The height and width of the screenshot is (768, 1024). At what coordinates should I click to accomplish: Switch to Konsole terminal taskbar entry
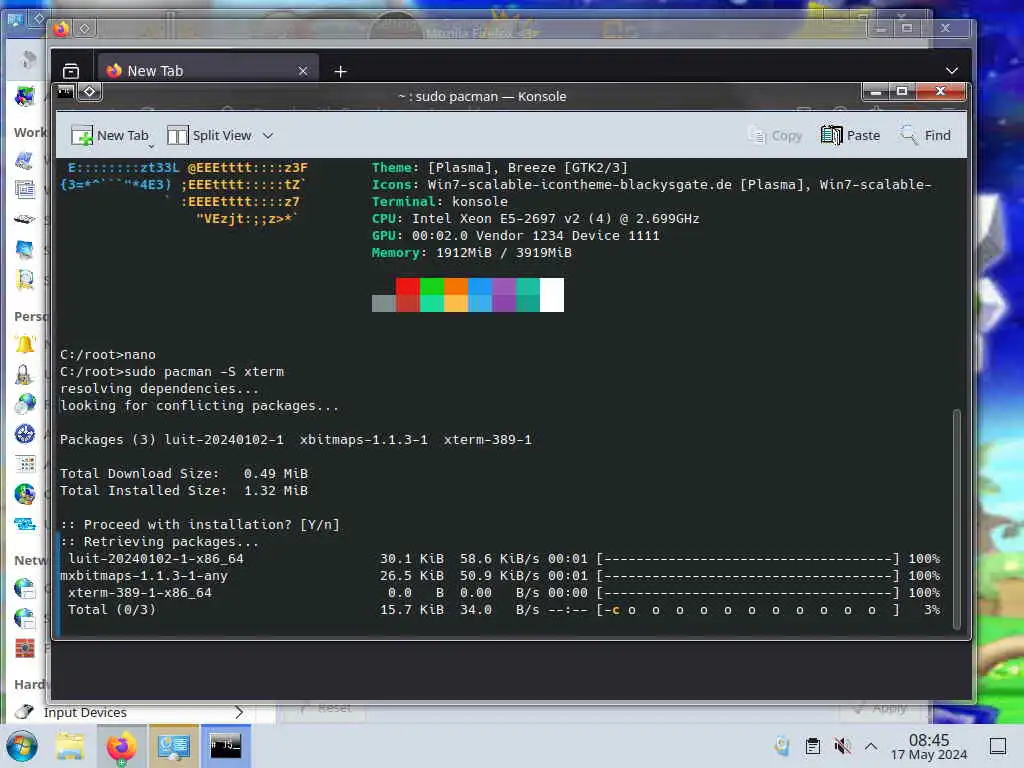pos(225,745)
